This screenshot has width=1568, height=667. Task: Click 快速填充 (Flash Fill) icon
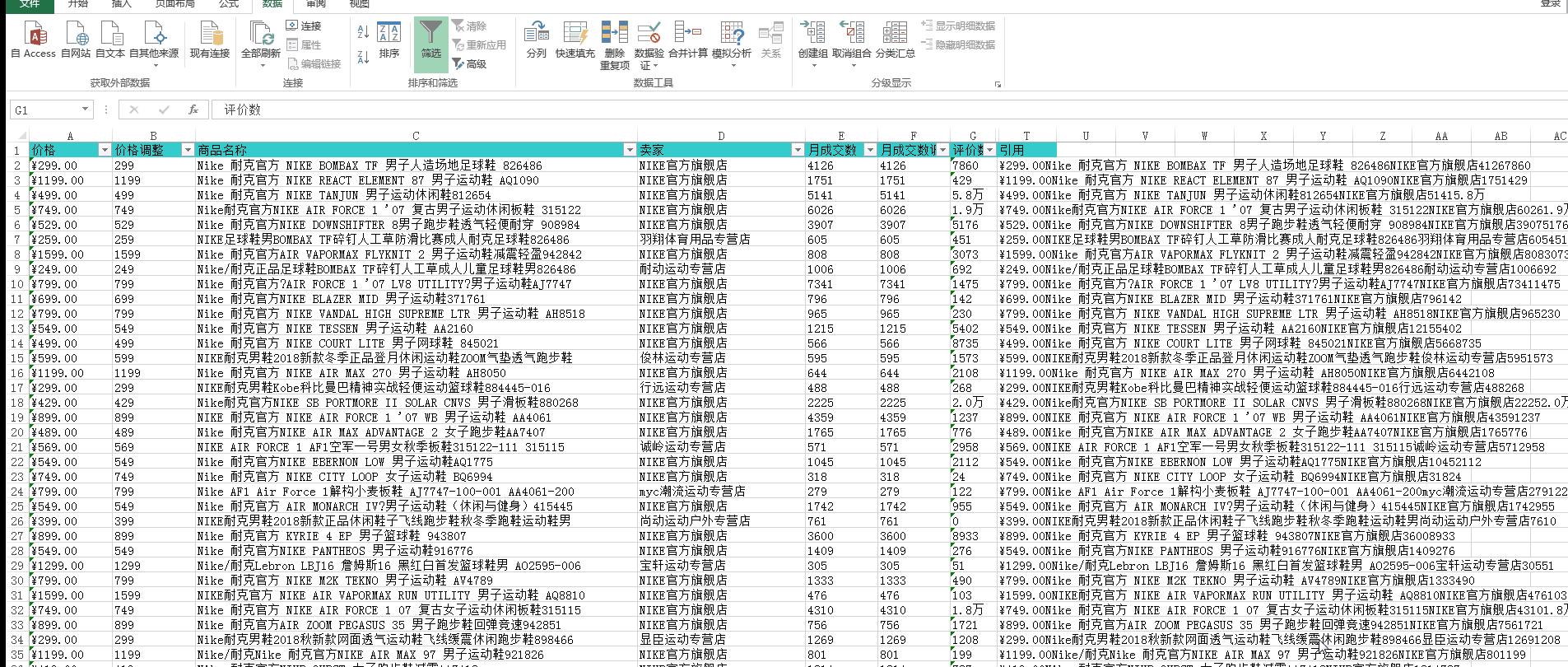[x=575, y=40]
